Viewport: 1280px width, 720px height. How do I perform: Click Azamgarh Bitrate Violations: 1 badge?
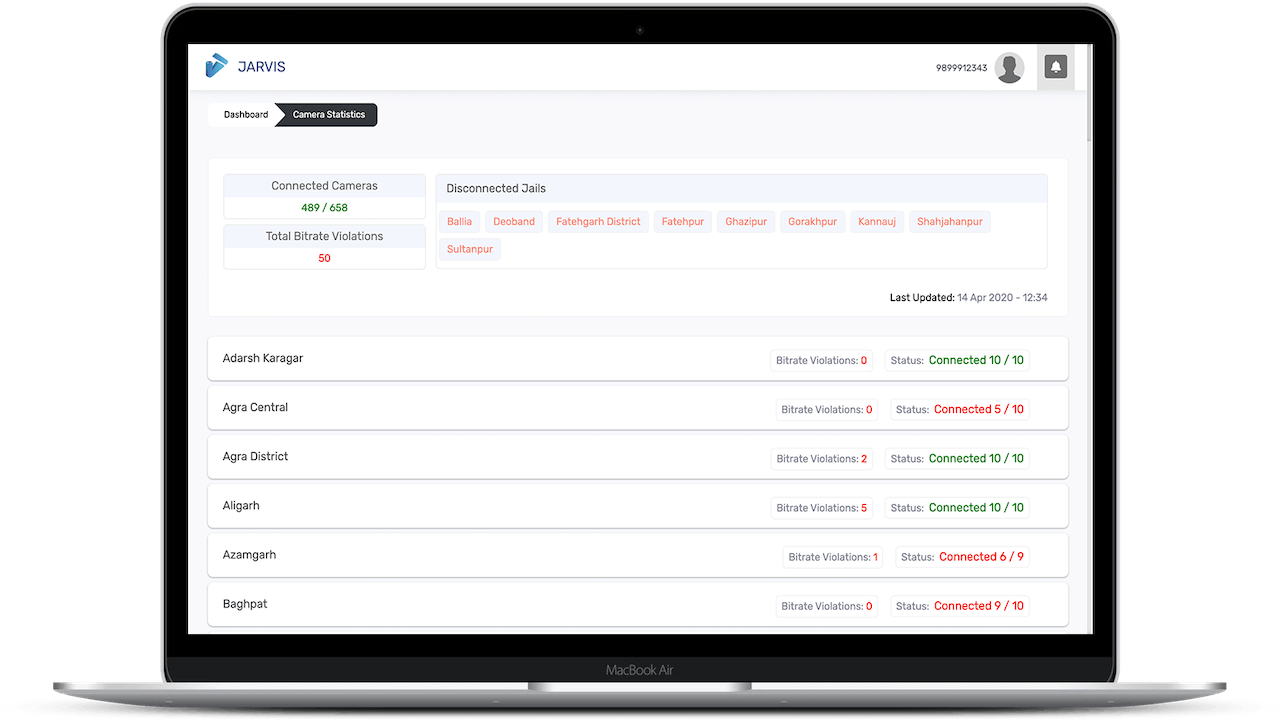coord(833,556)
